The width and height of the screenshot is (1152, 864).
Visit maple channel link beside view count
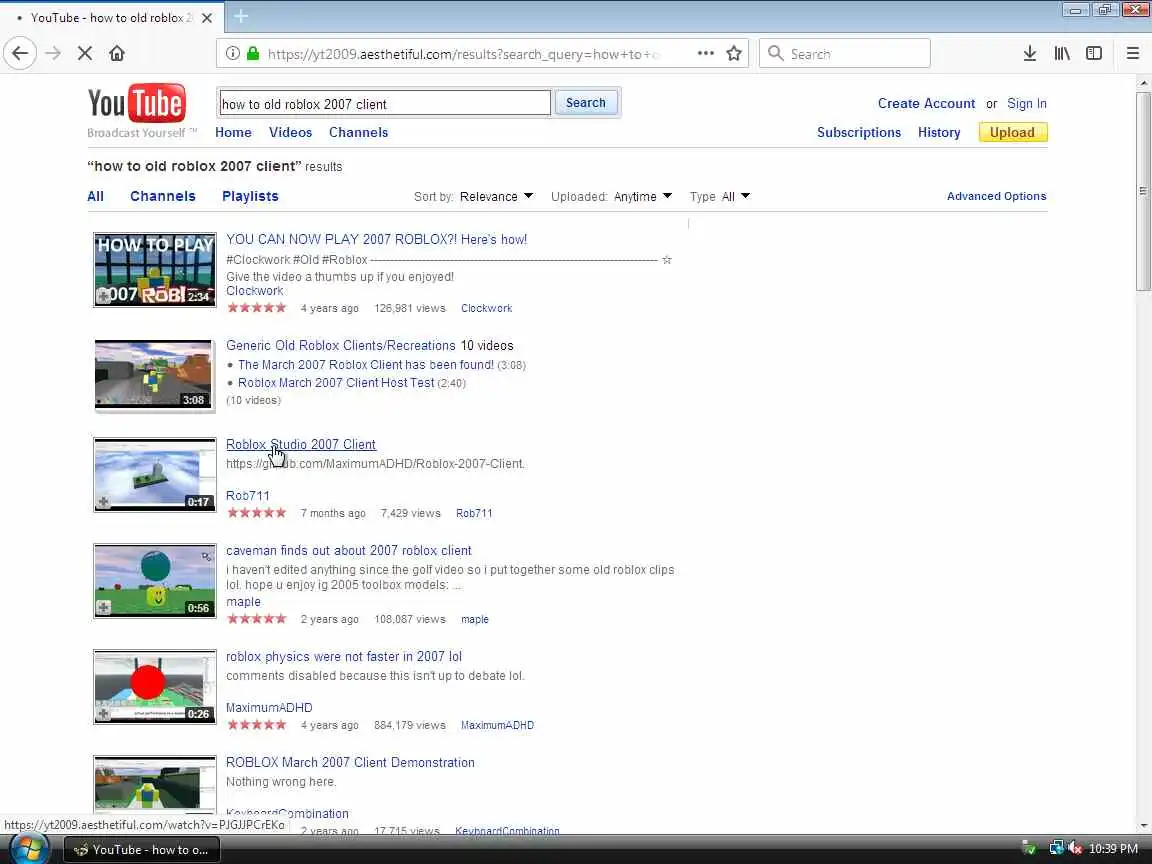[475, 619]
